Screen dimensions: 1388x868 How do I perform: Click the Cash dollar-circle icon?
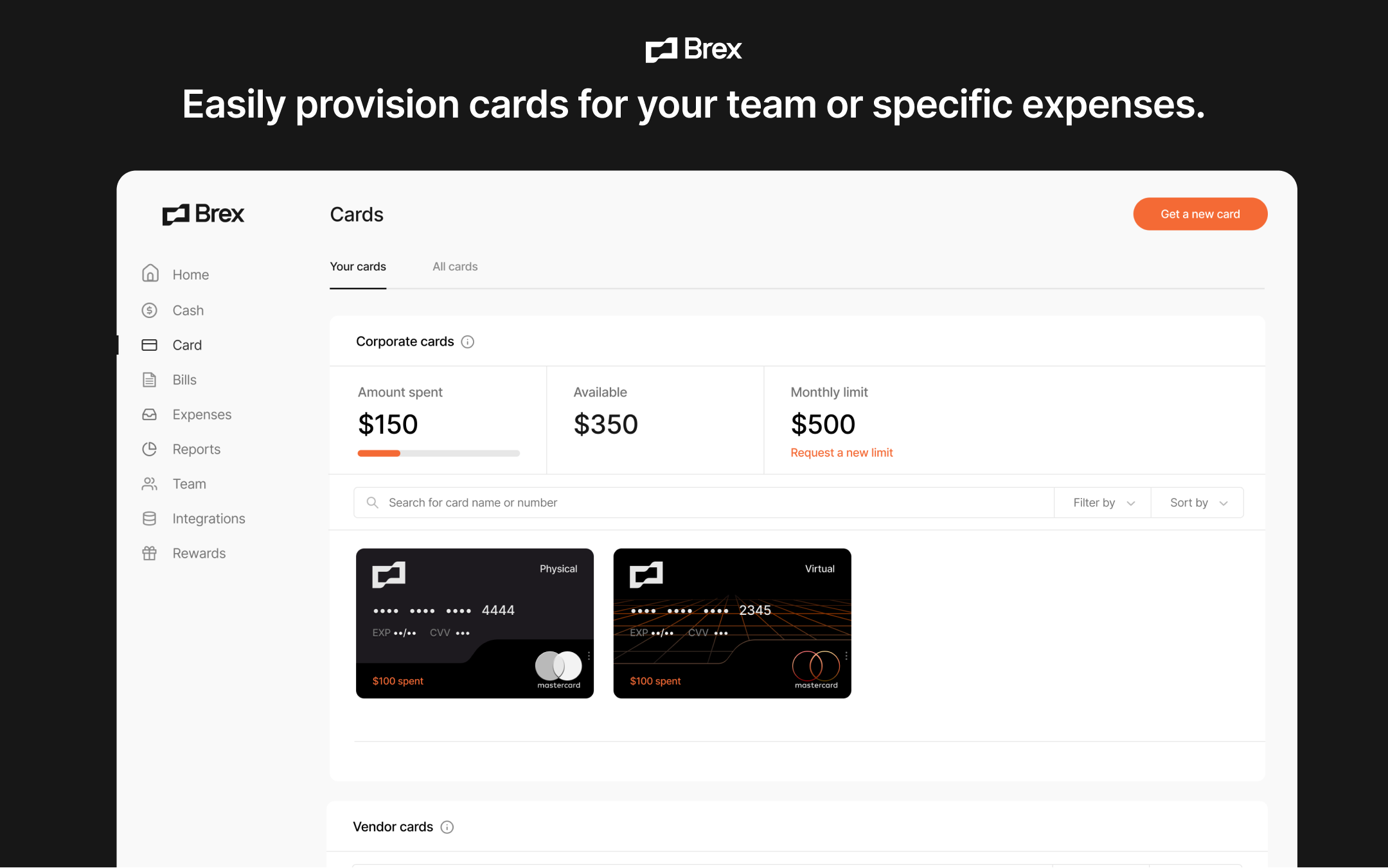tap(150, 310)
